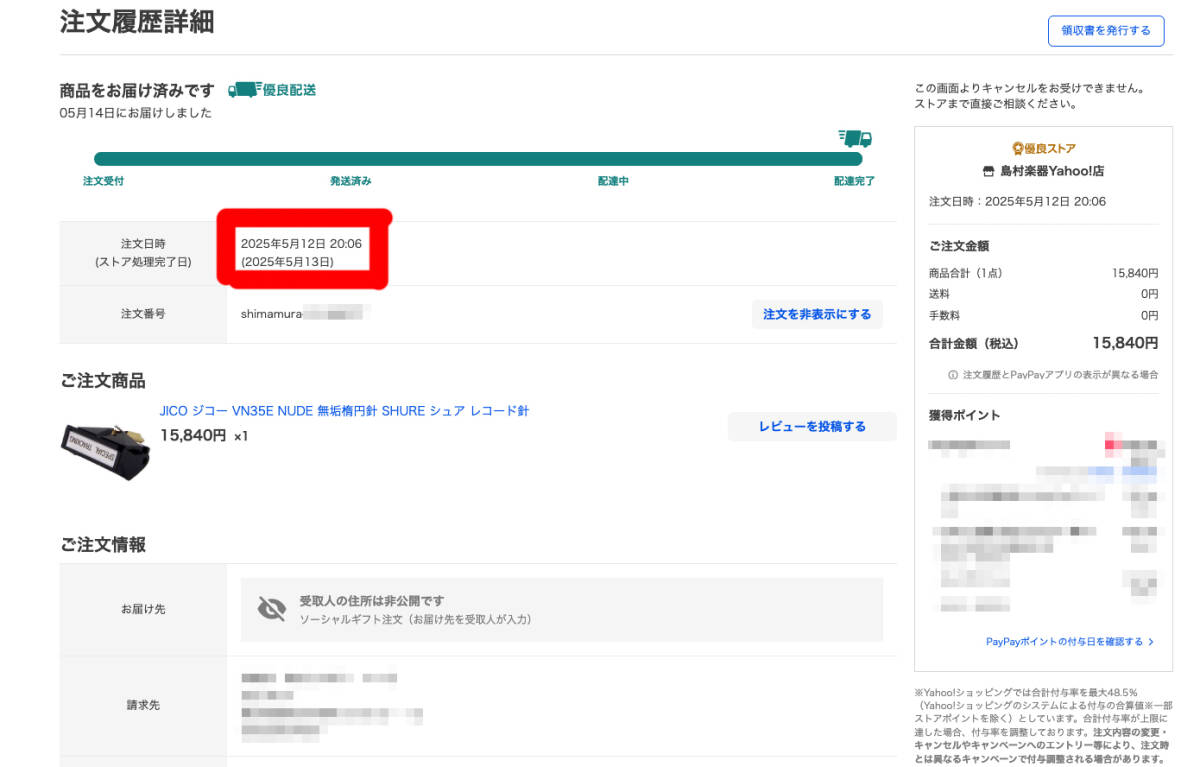Click the 注文履歴詳細 page heading
Viewport: 1200px width, 767px height.
coord(137,22)
